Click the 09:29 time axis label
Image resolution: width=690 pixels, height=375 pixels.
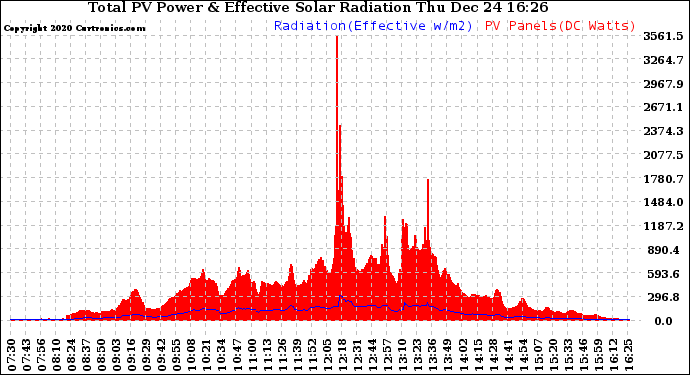tap(147, 355)
